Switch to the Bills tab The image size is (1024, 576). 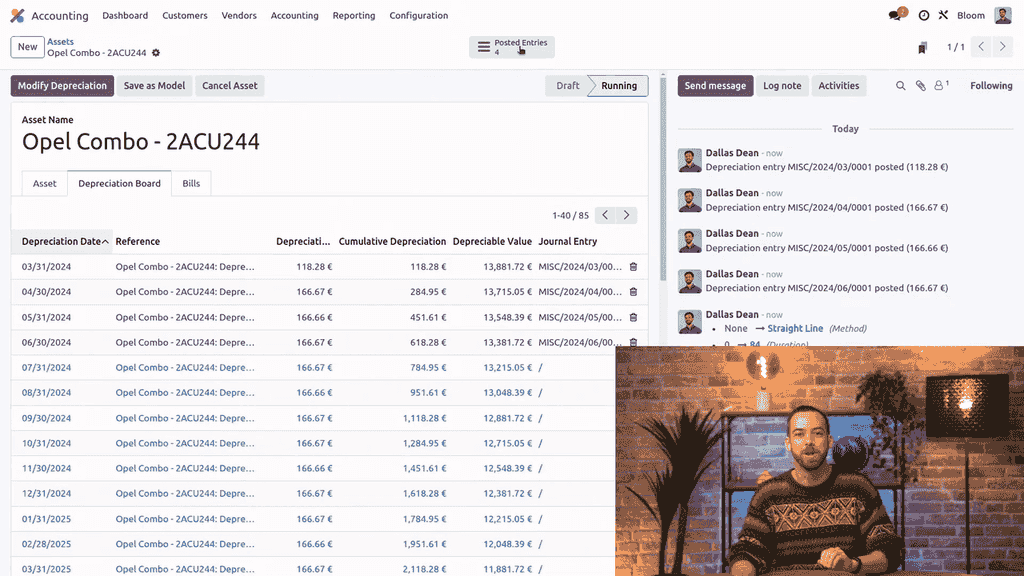(191, 184)
